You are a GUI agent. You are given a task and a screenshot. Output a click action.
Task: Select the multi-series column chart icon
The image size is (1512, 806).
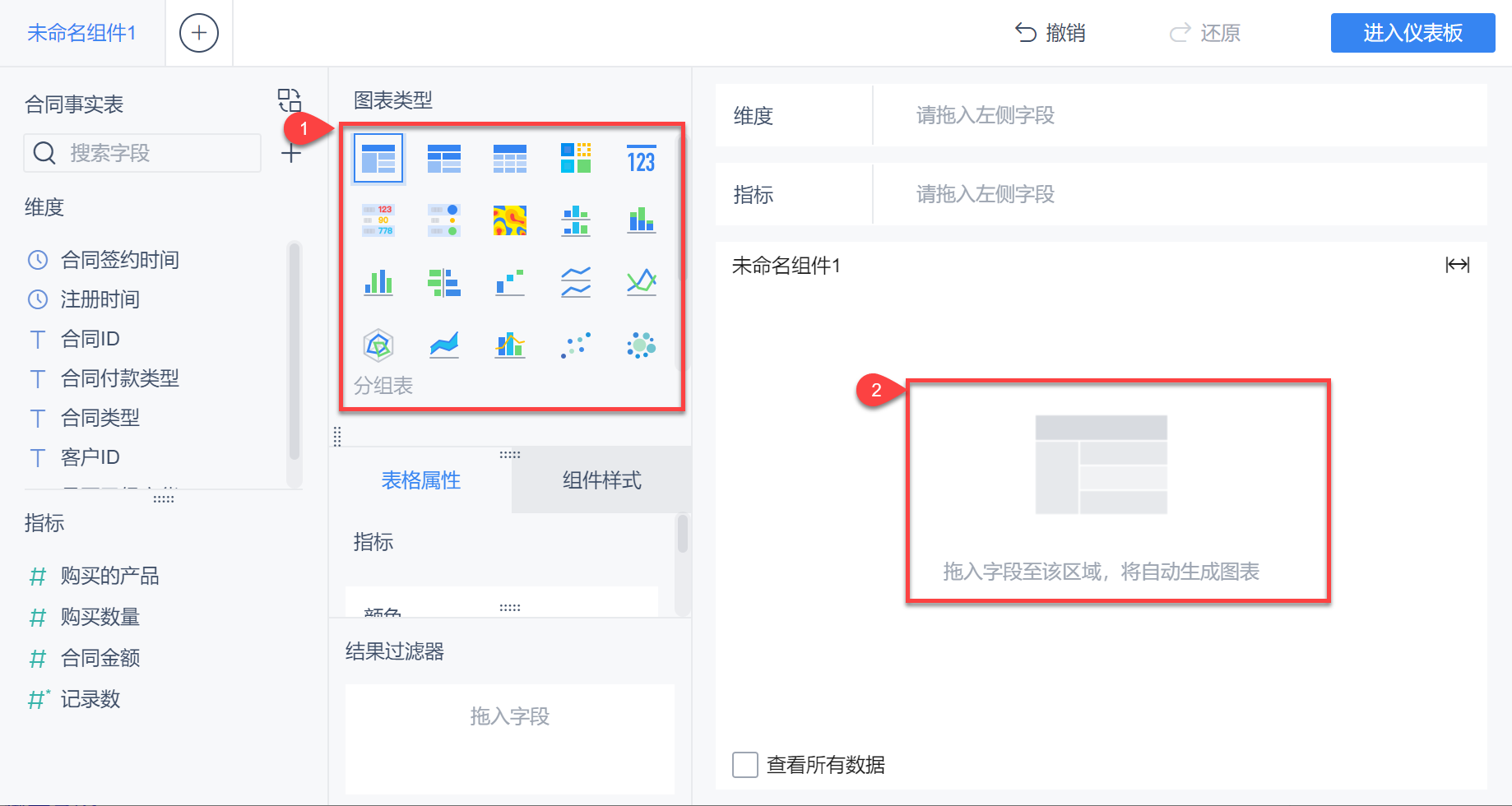[x=378, y=282]
